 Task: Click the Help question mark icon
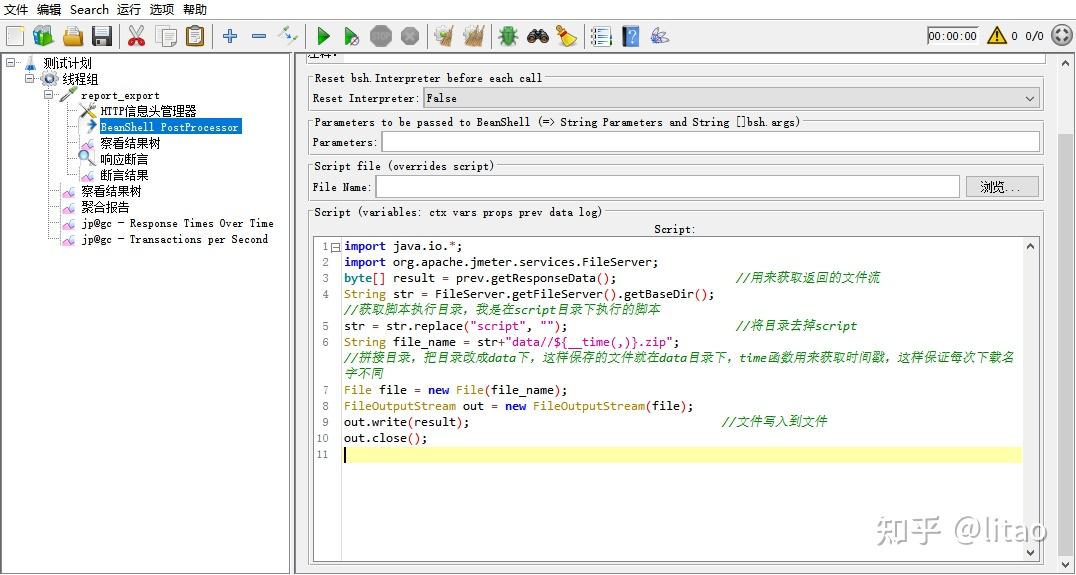tap(631, 36)
